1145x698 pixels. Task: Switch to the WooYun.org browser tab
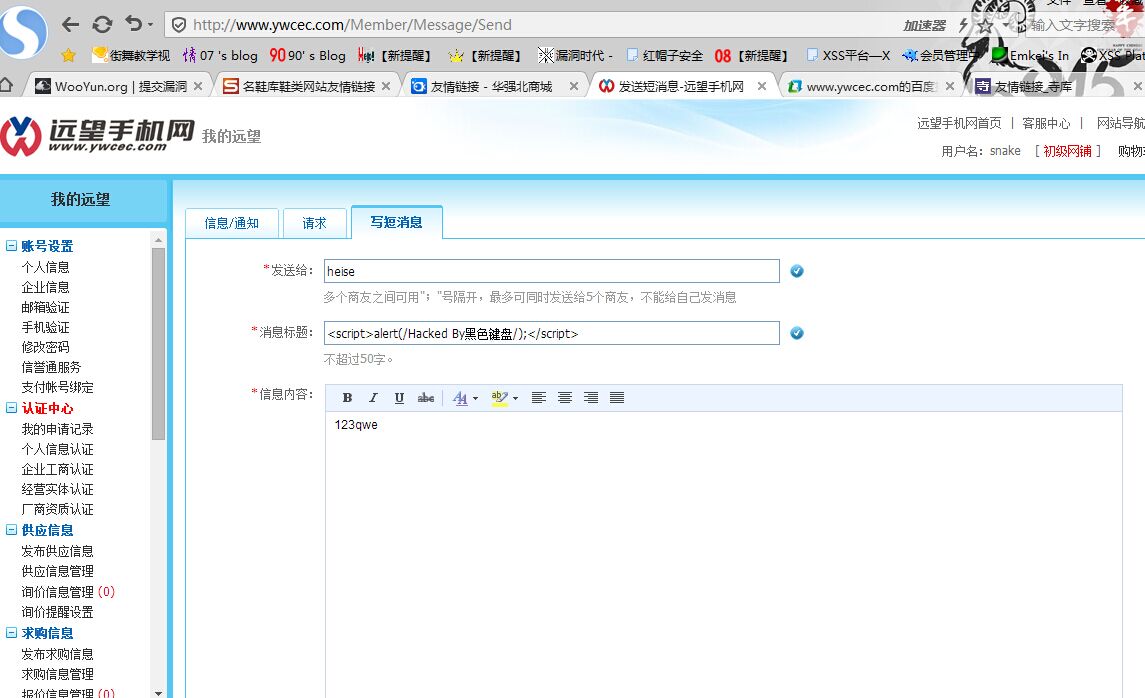[x=120, y=86]
